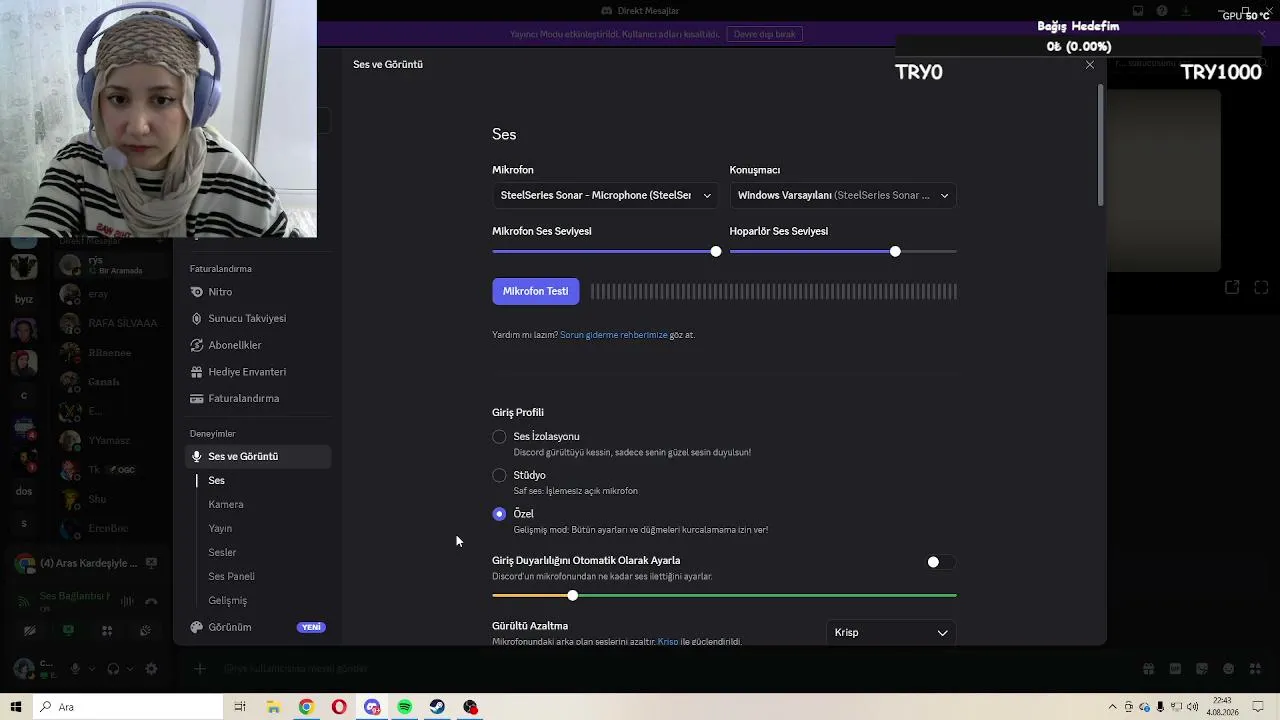
Task: Open Task View on the taskbar
Action: [x=240, y=707]
